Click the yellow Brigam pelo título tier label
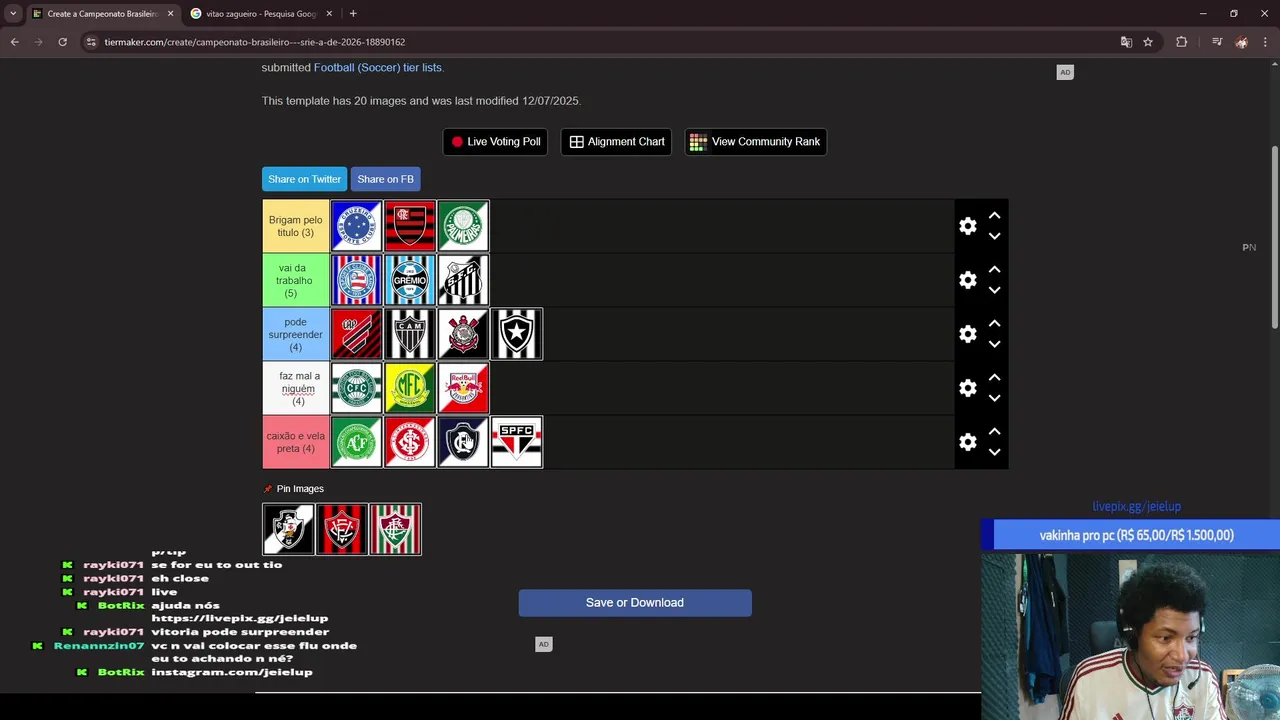Viewport: 1280px width, 720px height. (296, 226)
